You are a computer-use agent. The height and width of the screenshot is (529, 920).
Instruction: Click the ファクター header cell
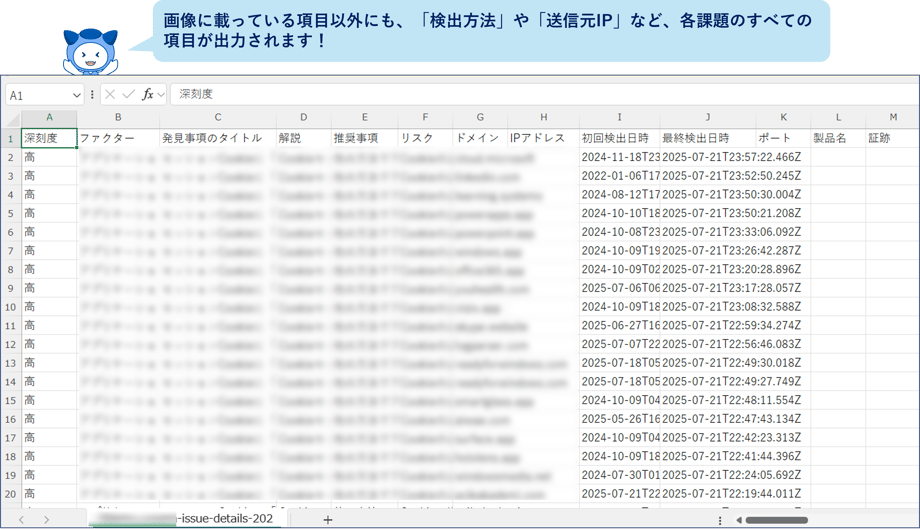coord(118,138)
